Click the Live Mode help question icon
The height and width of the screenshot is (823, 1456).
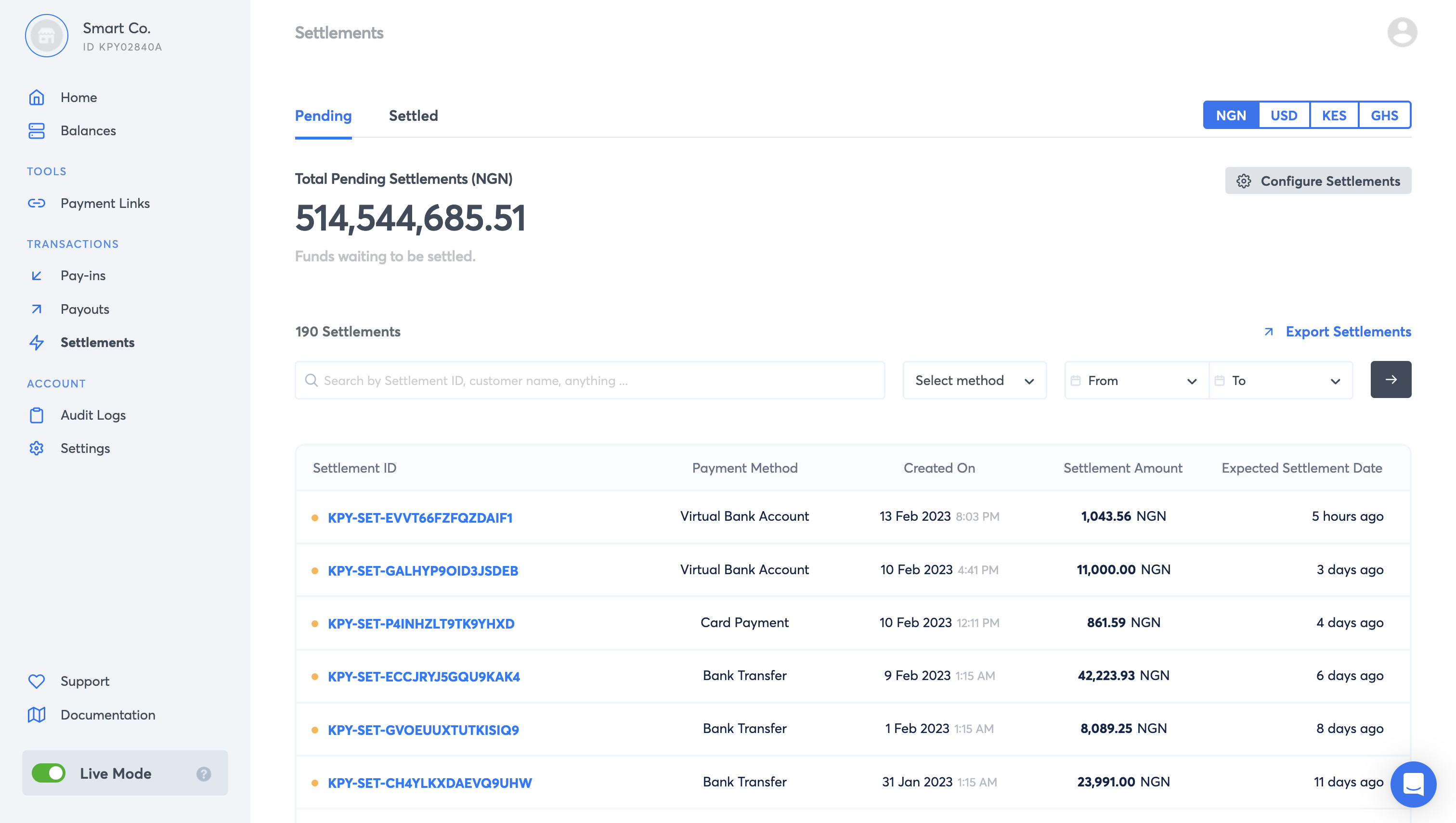click(204, 773)
